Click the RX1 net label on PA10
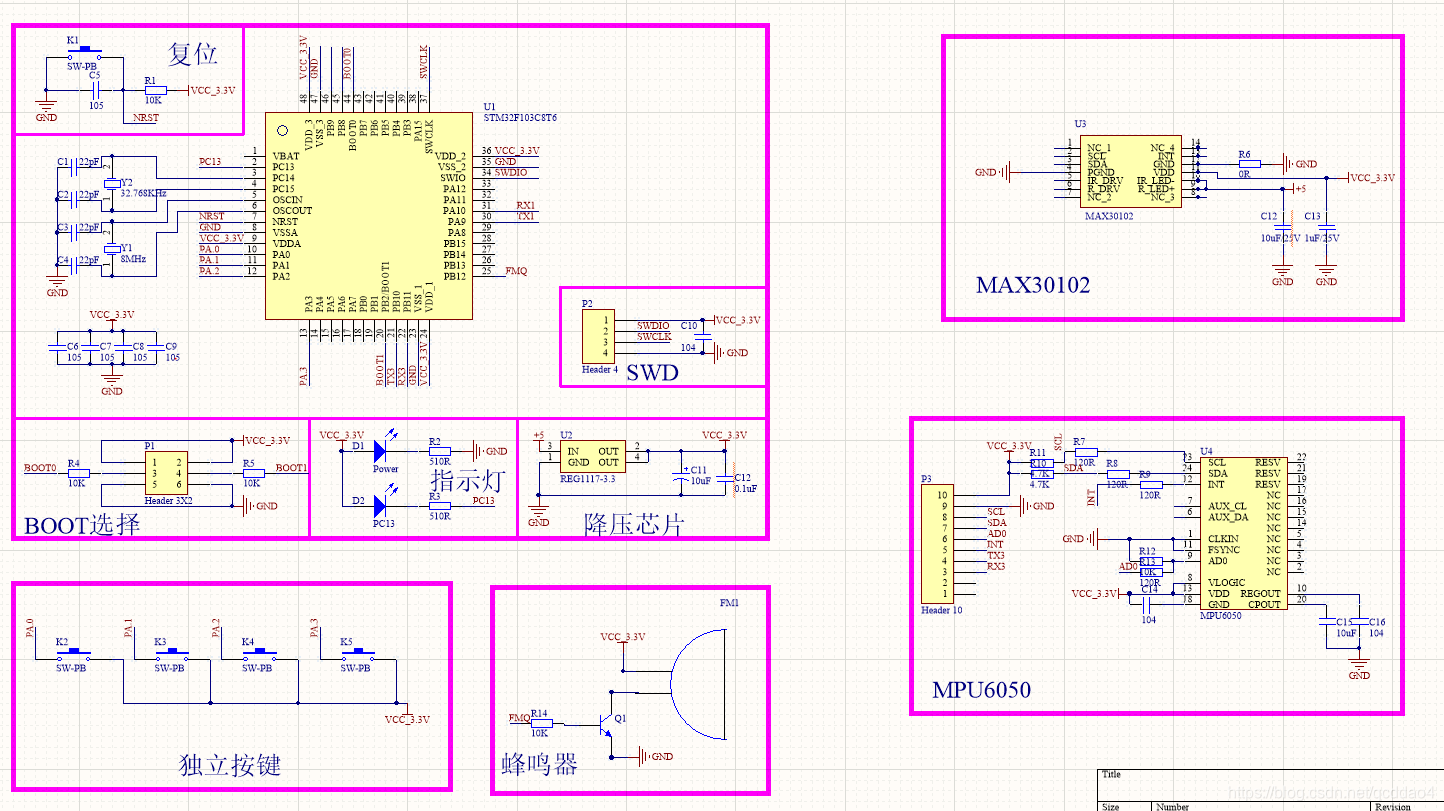1444x811 pixels. click(525, 206)
